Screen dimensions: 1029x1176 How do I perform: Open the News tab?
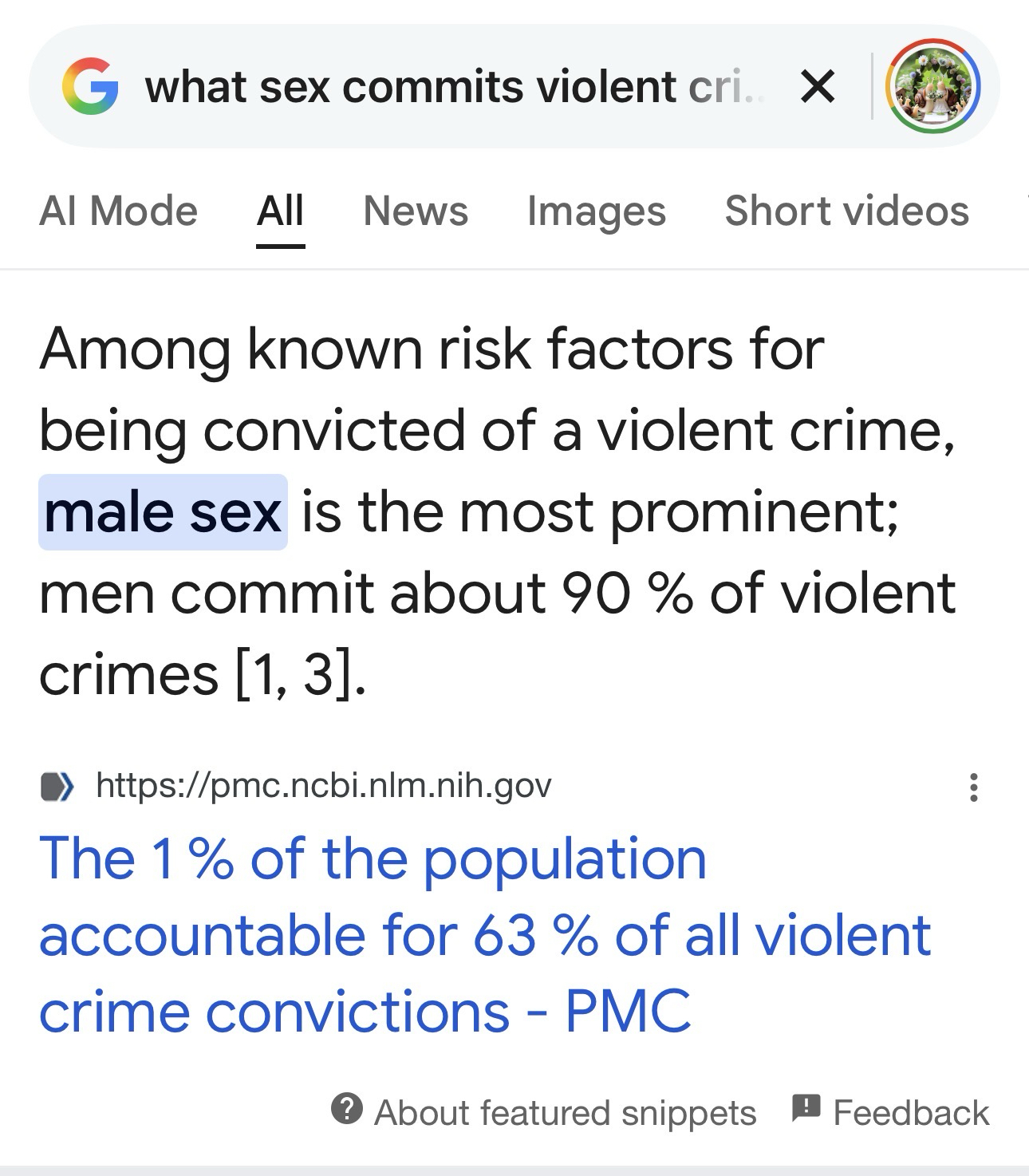point(416,211)
